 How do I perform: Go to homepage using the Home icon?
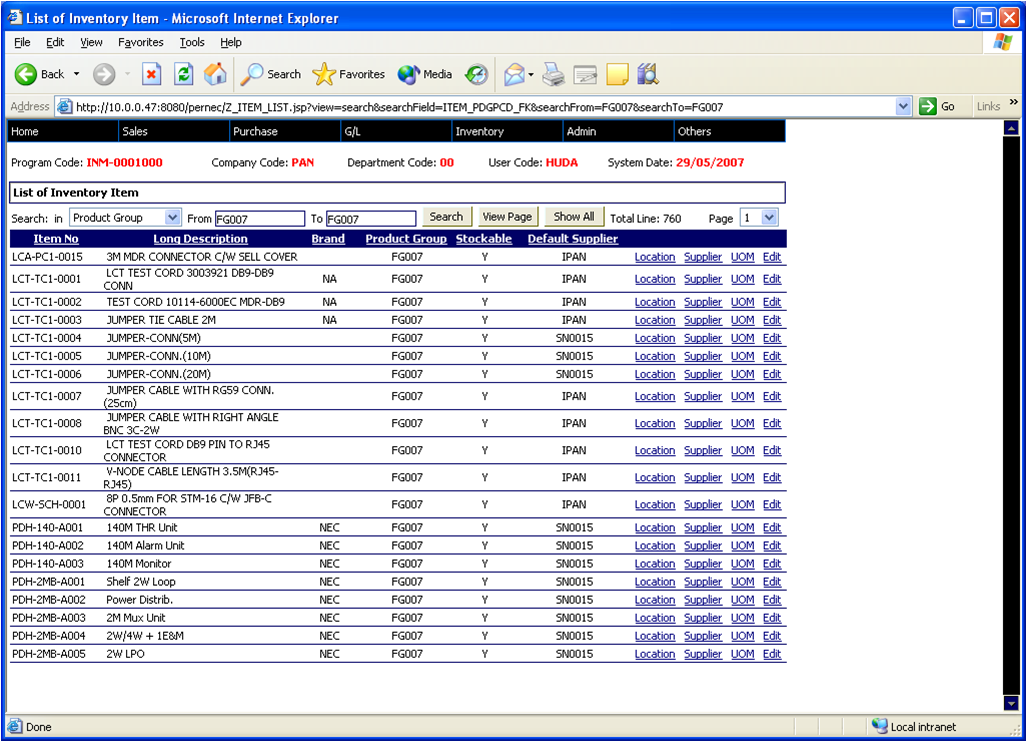[214, 74]
